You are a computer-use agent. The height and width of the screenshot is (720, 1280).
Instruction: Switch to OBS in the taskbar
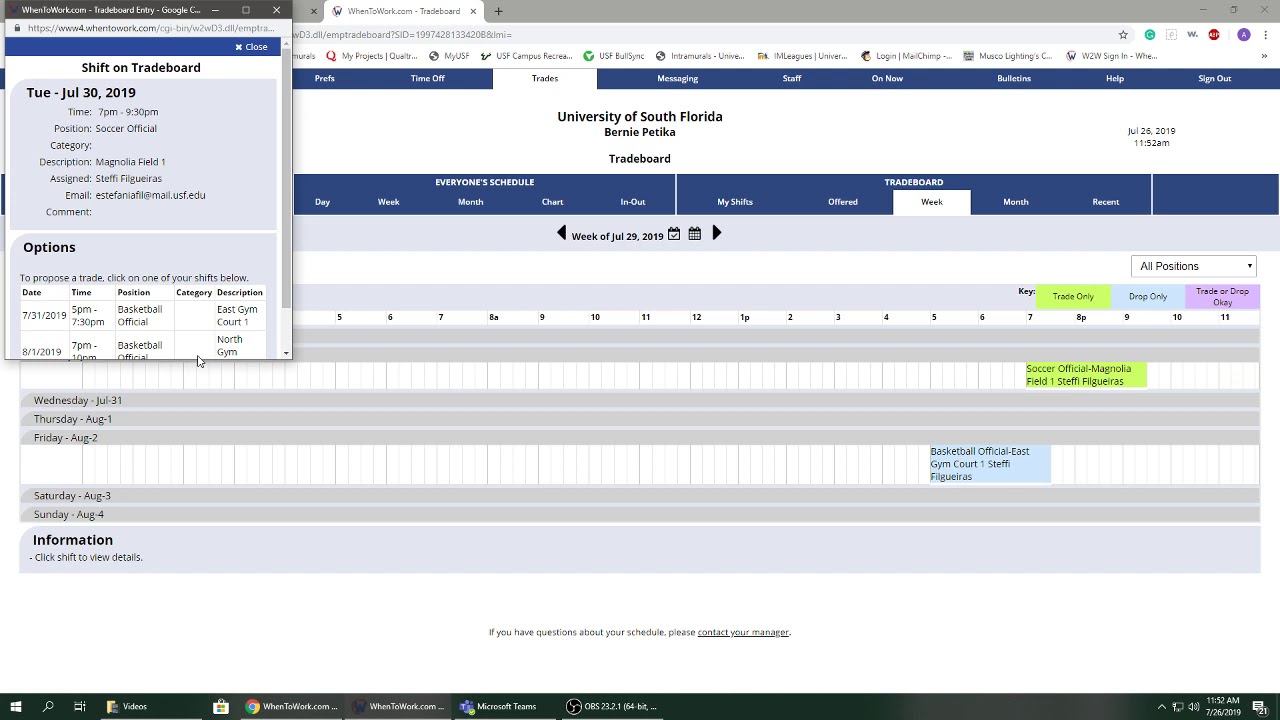click(612, 706)
